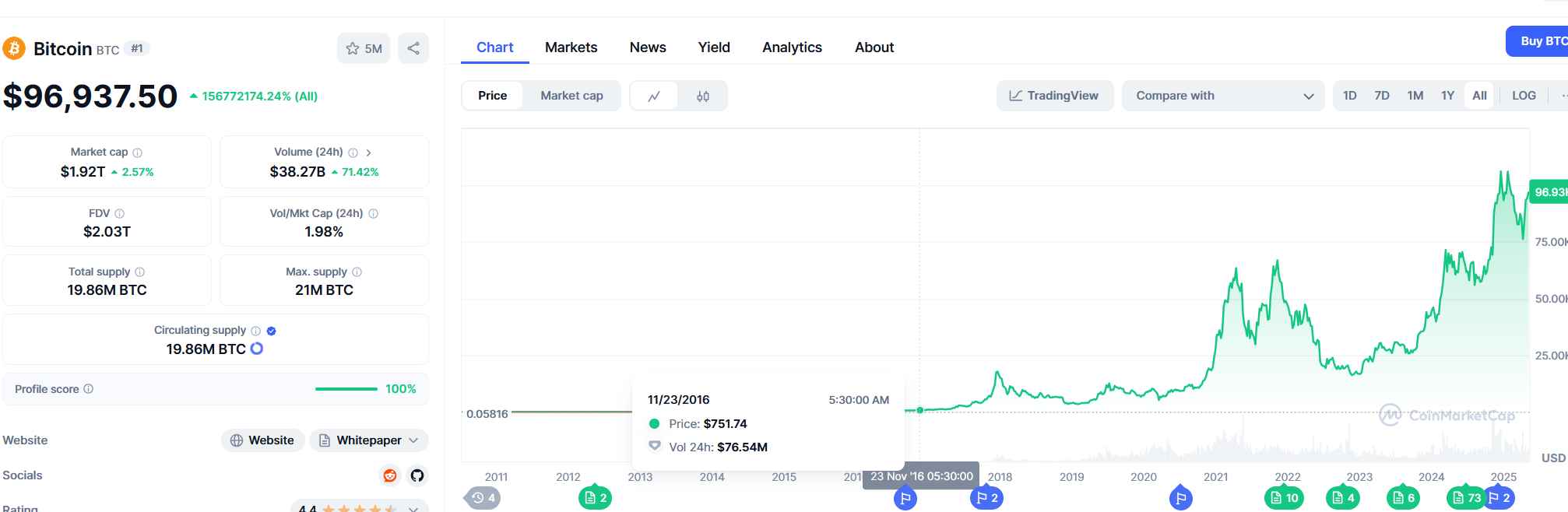
Task: Click FDV info icon
Action: (119, 213)
